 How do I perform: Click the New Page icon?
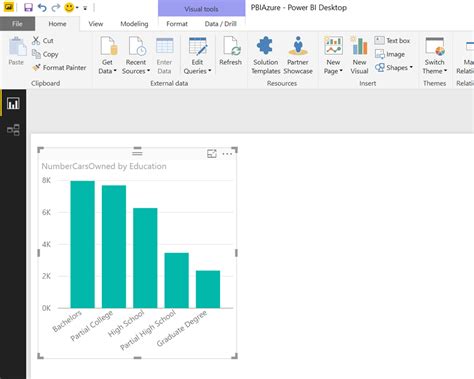point(333,46)
